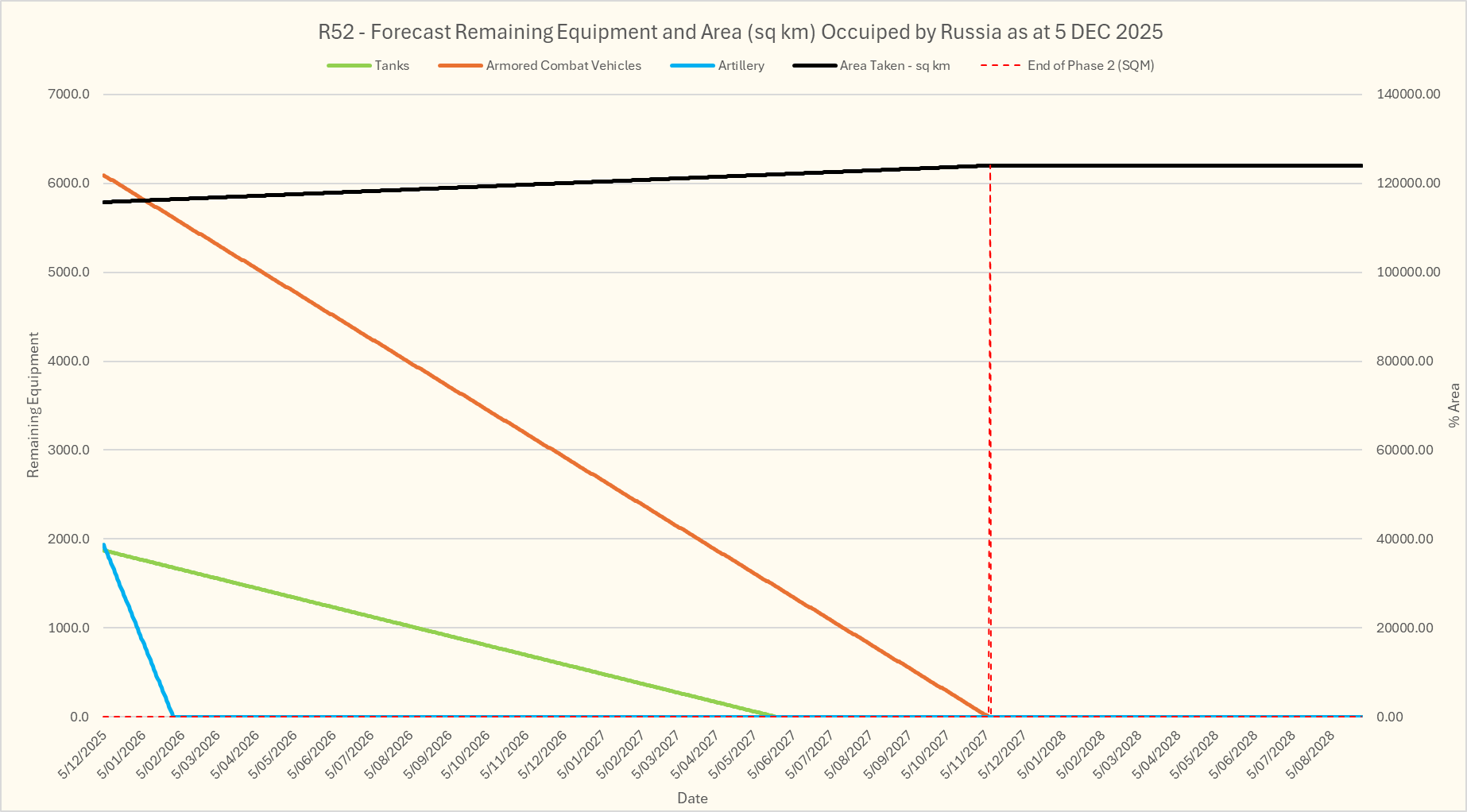Select the 'End of Phase 2 (SQM)' legend label
Image resolution: width=1467 pixels, height=812 pixels.
coord(1090,66)
